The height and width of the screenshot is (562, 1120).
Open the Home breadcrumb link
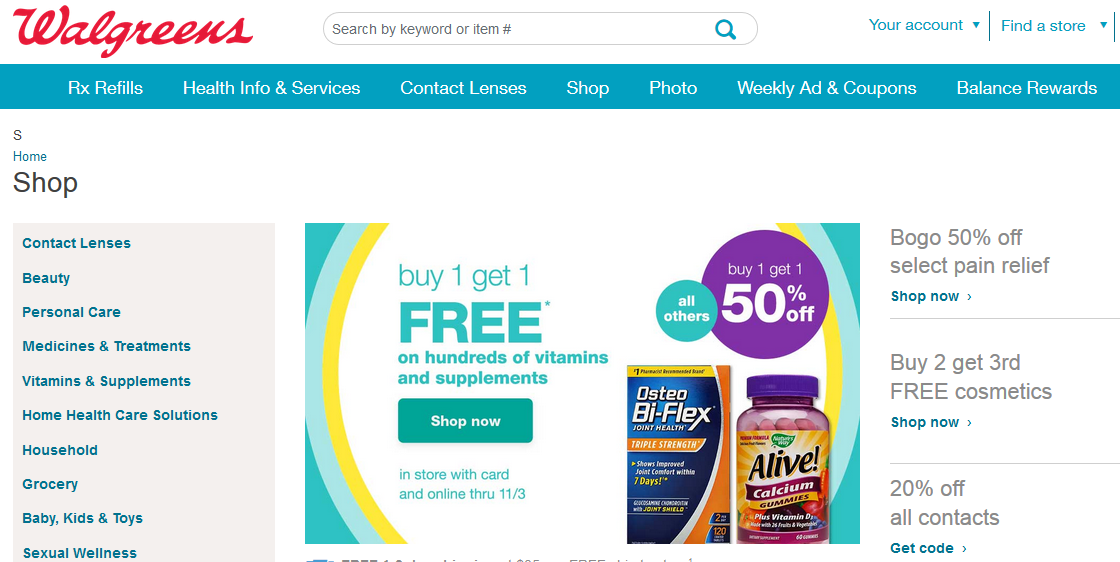pyautogui.click(x=30, y=156)
